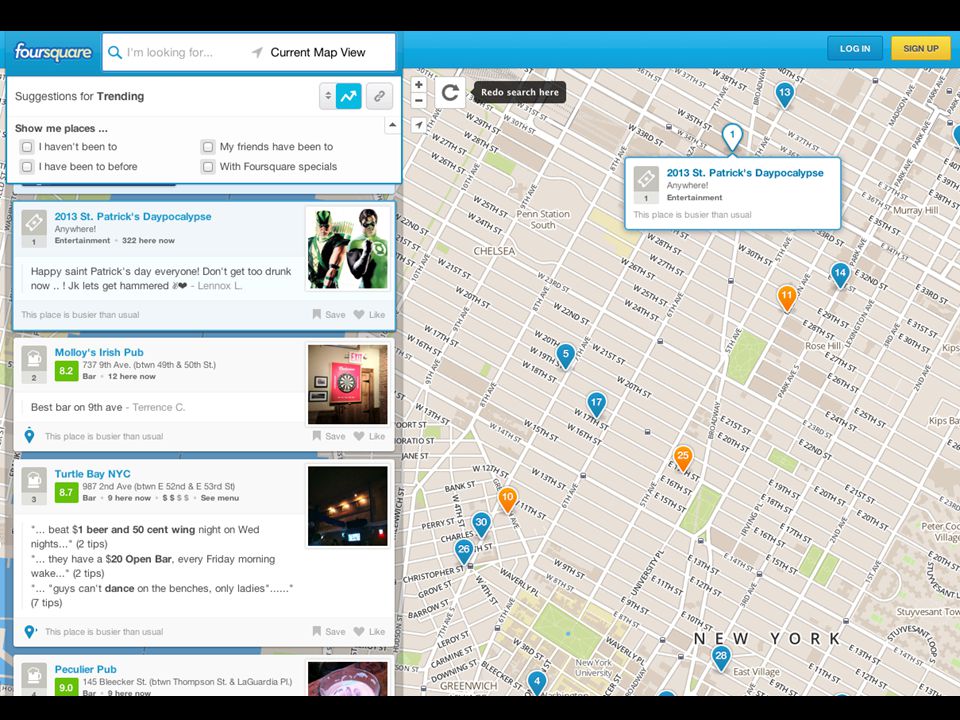Click the circular redo search icon
The width and height of the screenshot is (960, 720).
450,92
